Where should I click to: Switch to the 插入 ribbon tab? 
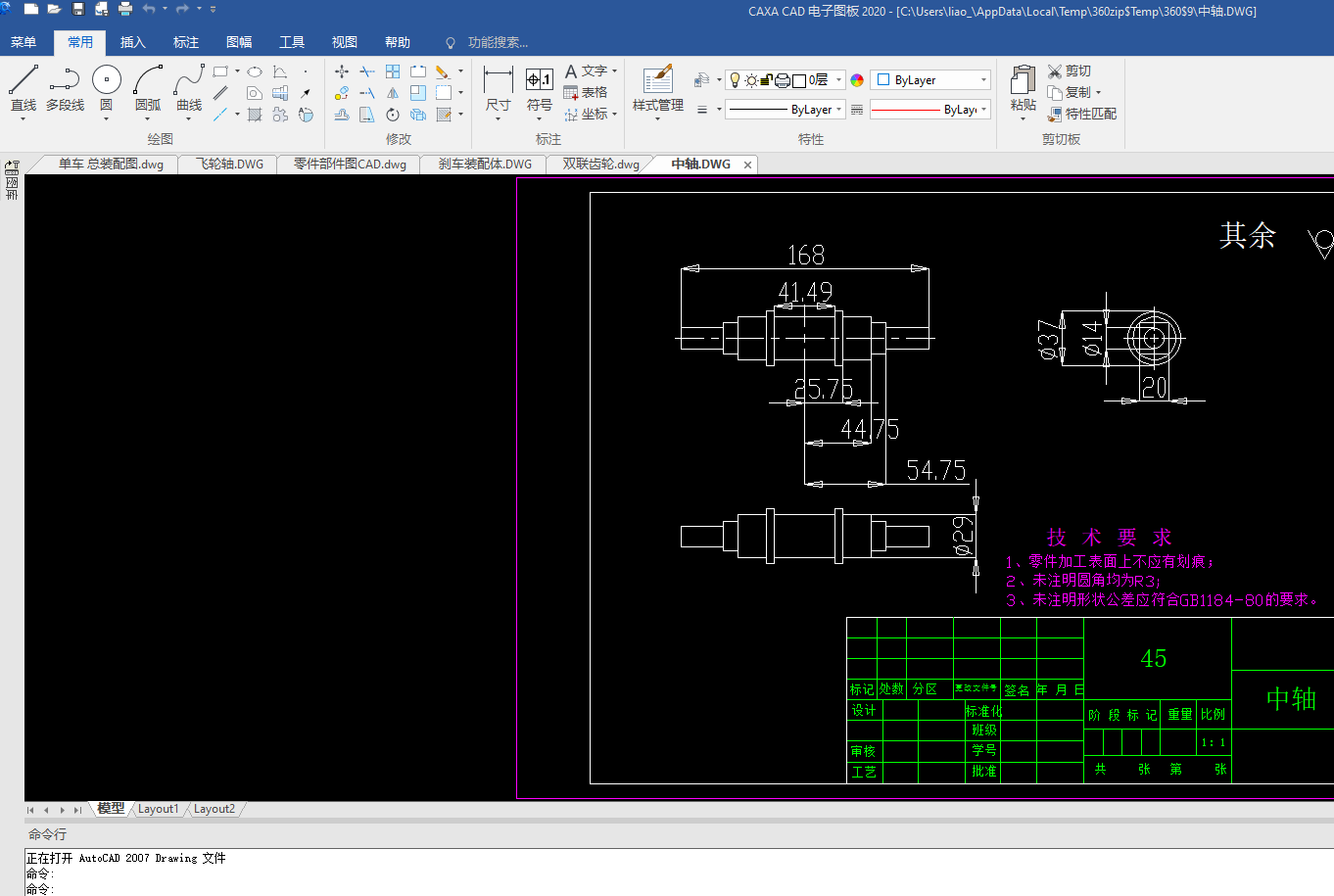tap(133, 42)
